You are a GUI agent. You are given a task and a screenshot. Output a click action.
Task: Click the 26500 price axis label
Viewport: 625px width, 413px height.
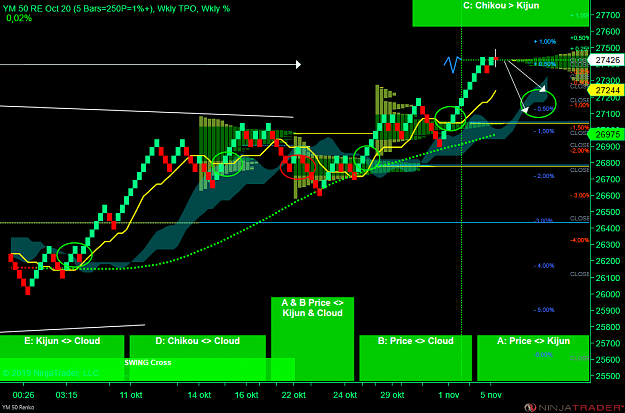coord(607,212)
